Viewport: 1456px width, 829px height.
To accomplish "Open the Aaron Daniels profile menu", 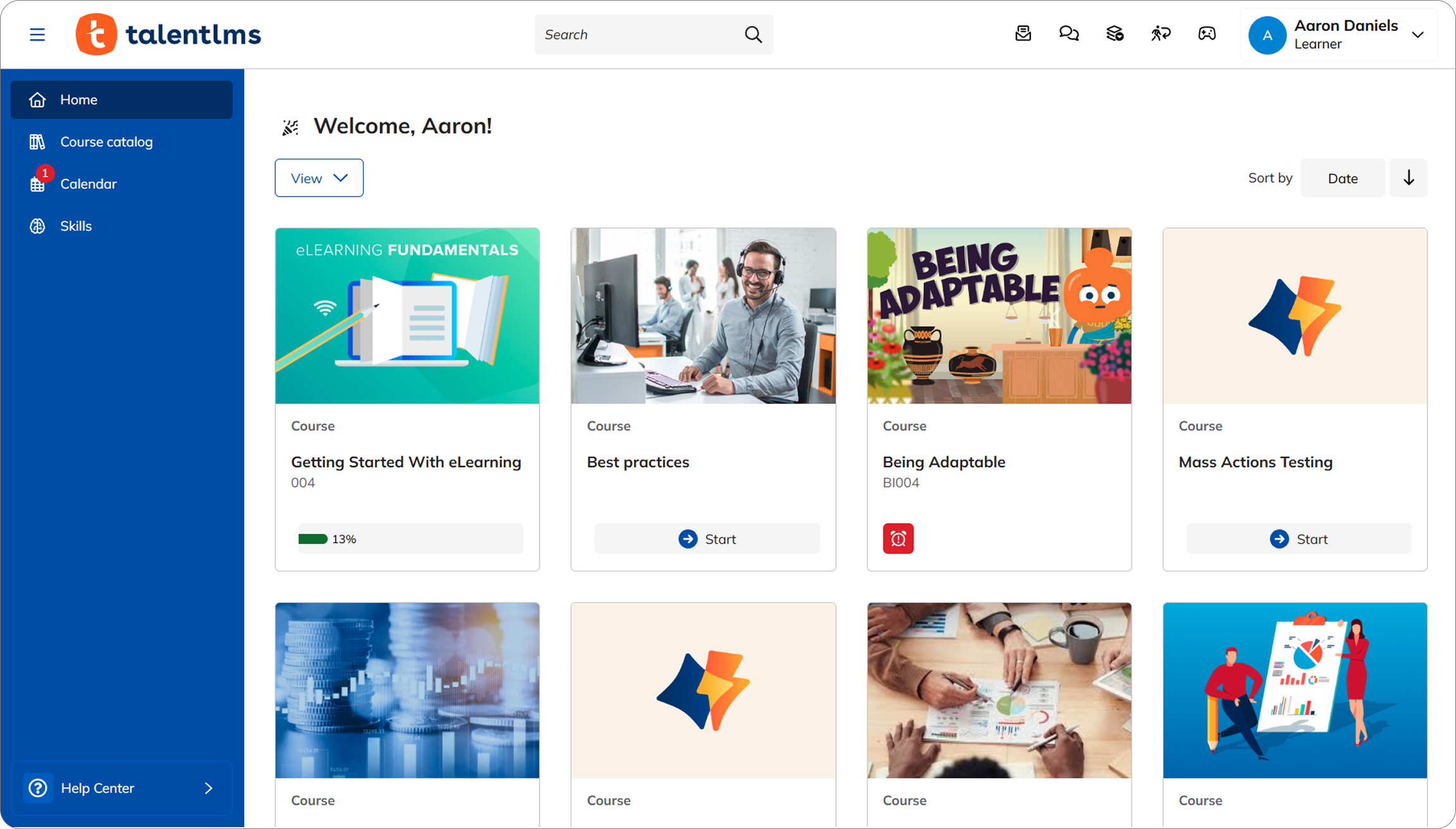I will pos(1338,35).
